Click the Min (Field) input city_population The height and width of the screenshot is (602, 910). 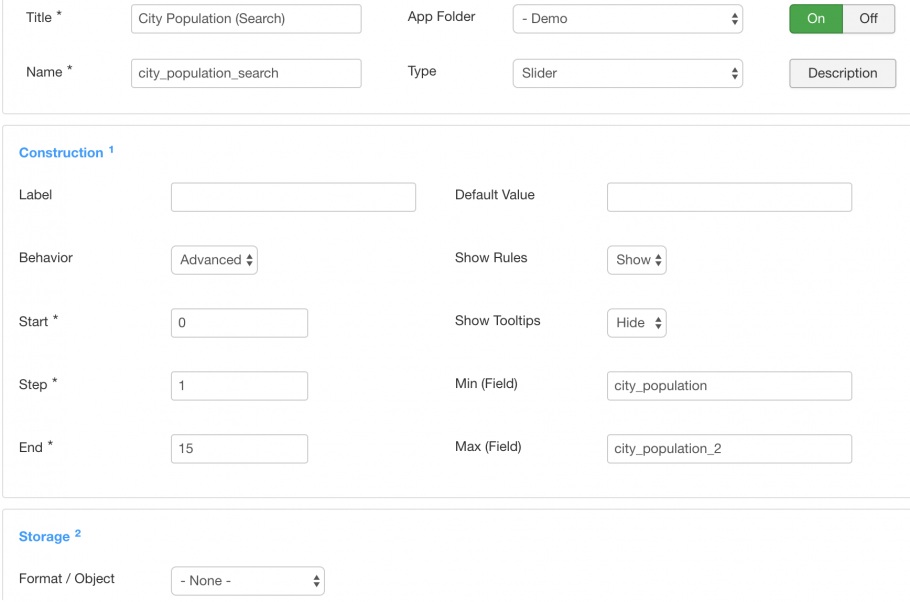tap(730, 385)
